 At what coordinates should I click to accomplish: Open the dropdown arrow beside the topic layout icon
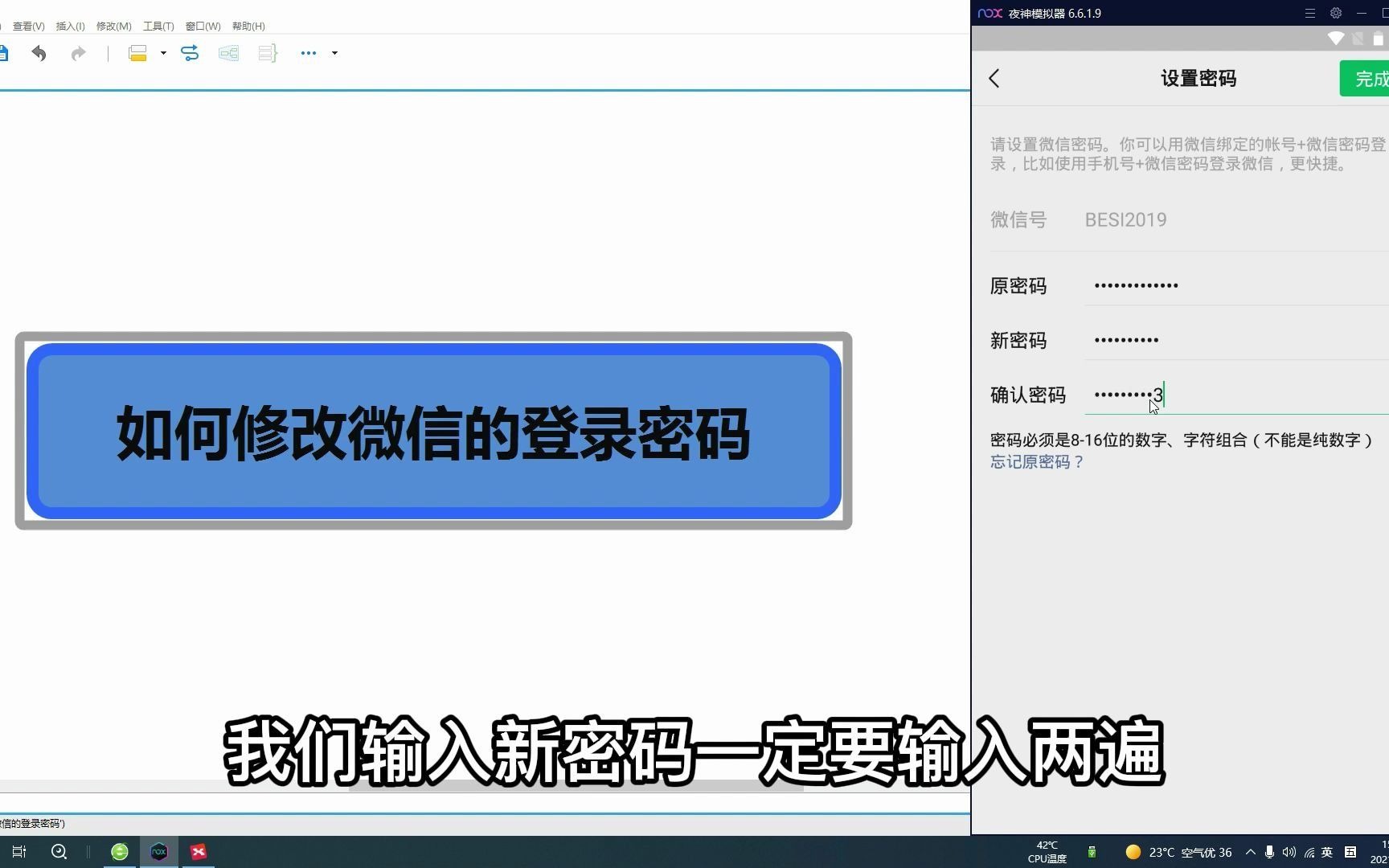point(163,54)
